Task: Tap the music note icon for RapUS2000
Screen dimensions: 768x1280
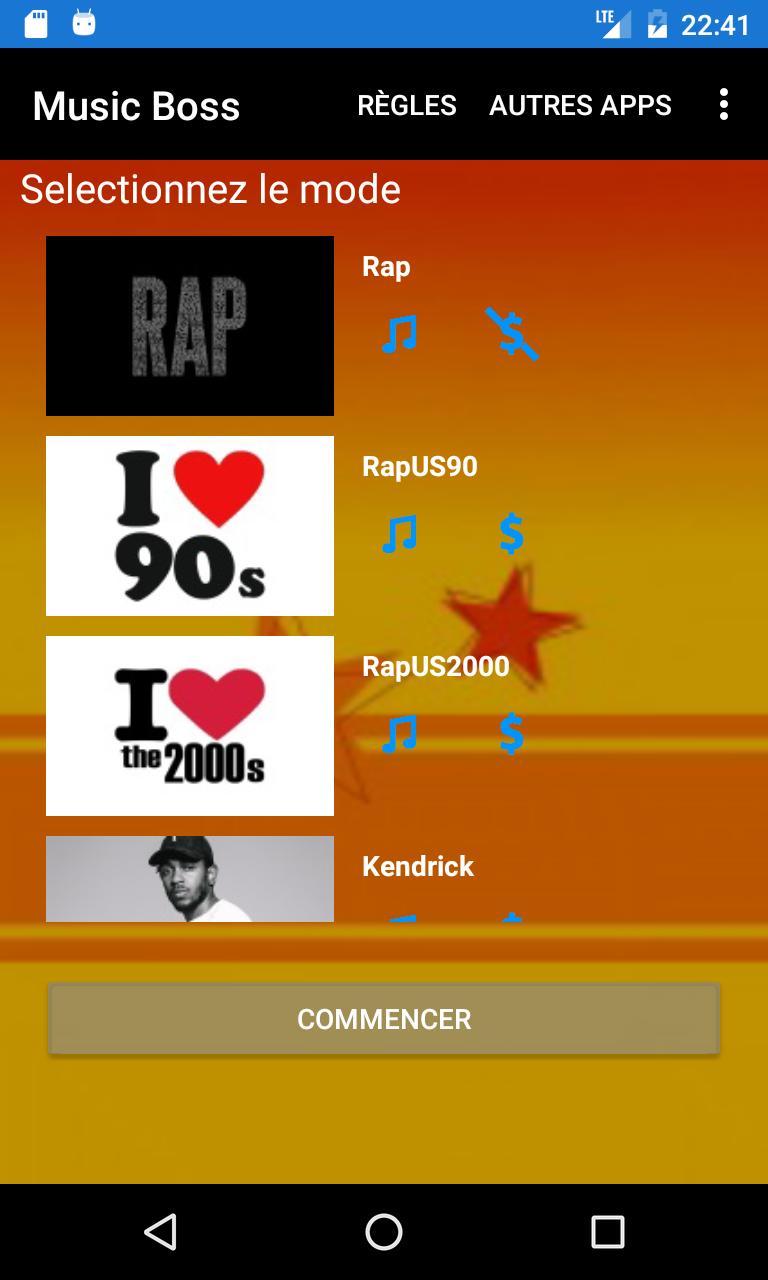Action: tap(399, 734)
